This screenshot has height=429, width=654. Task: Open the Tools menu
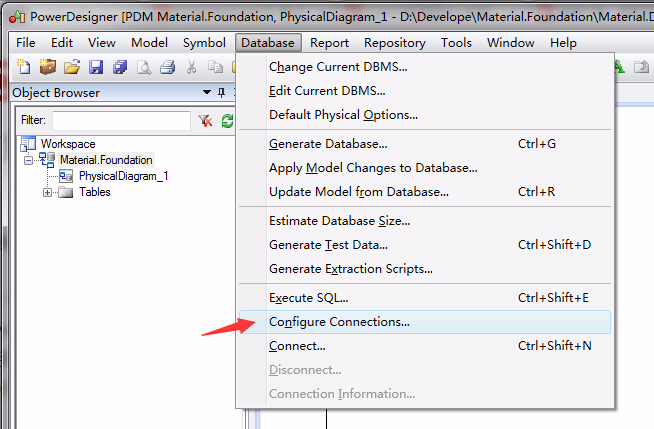coord(456,43)
